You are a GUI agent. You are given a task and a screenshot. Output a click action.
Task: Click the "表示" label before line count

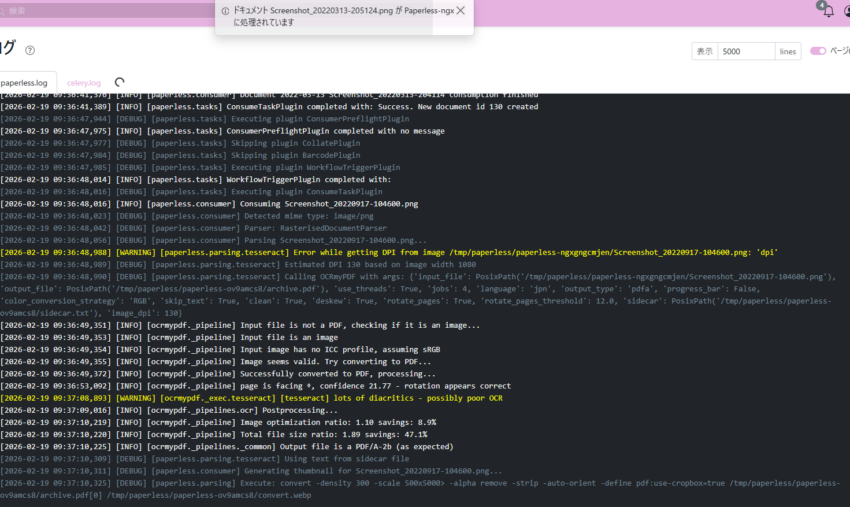click(704, 51)
